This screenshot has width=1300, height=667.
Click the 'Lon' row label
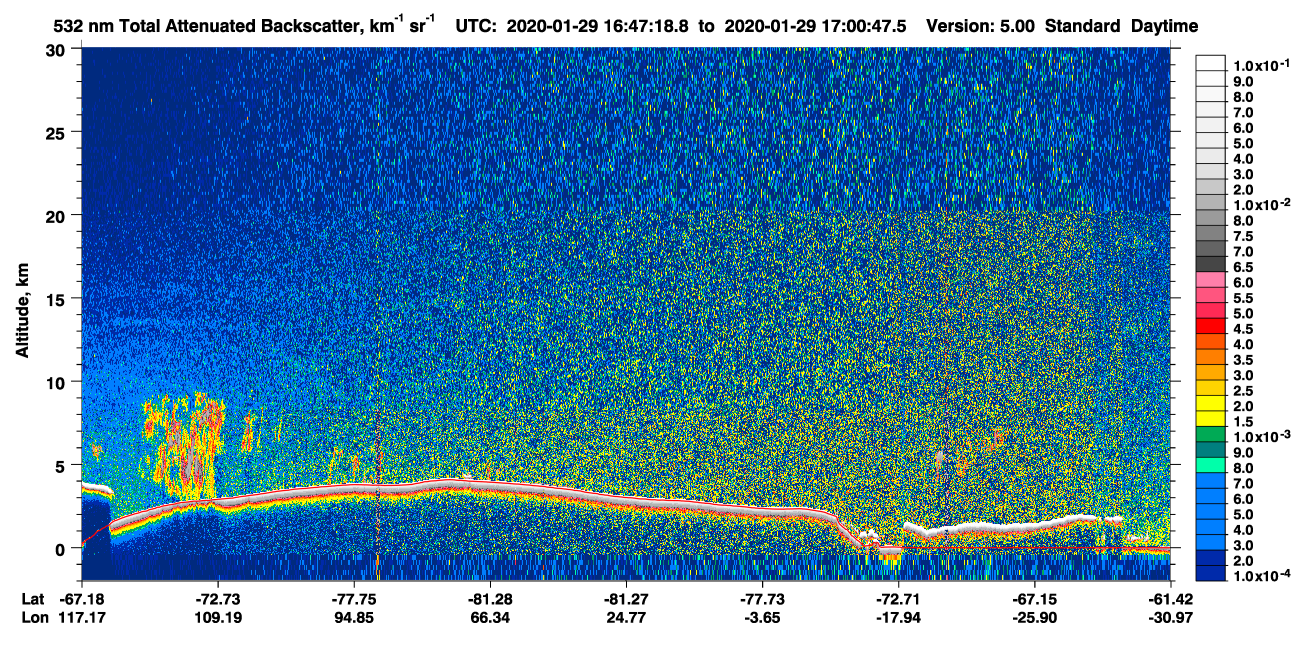tap(34, 618)
